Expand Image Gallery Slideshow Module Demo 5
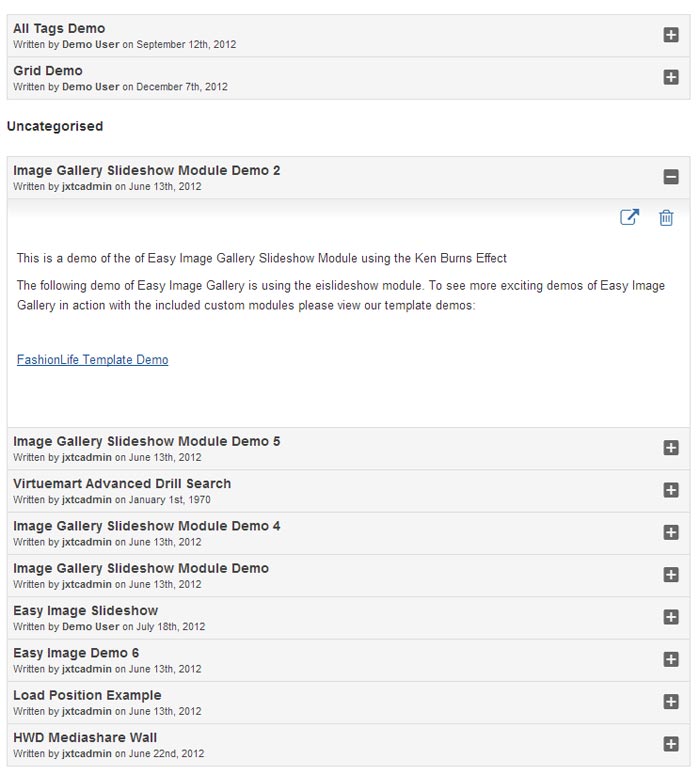Viewport: 700px width, 775px height. coord(671,448)
